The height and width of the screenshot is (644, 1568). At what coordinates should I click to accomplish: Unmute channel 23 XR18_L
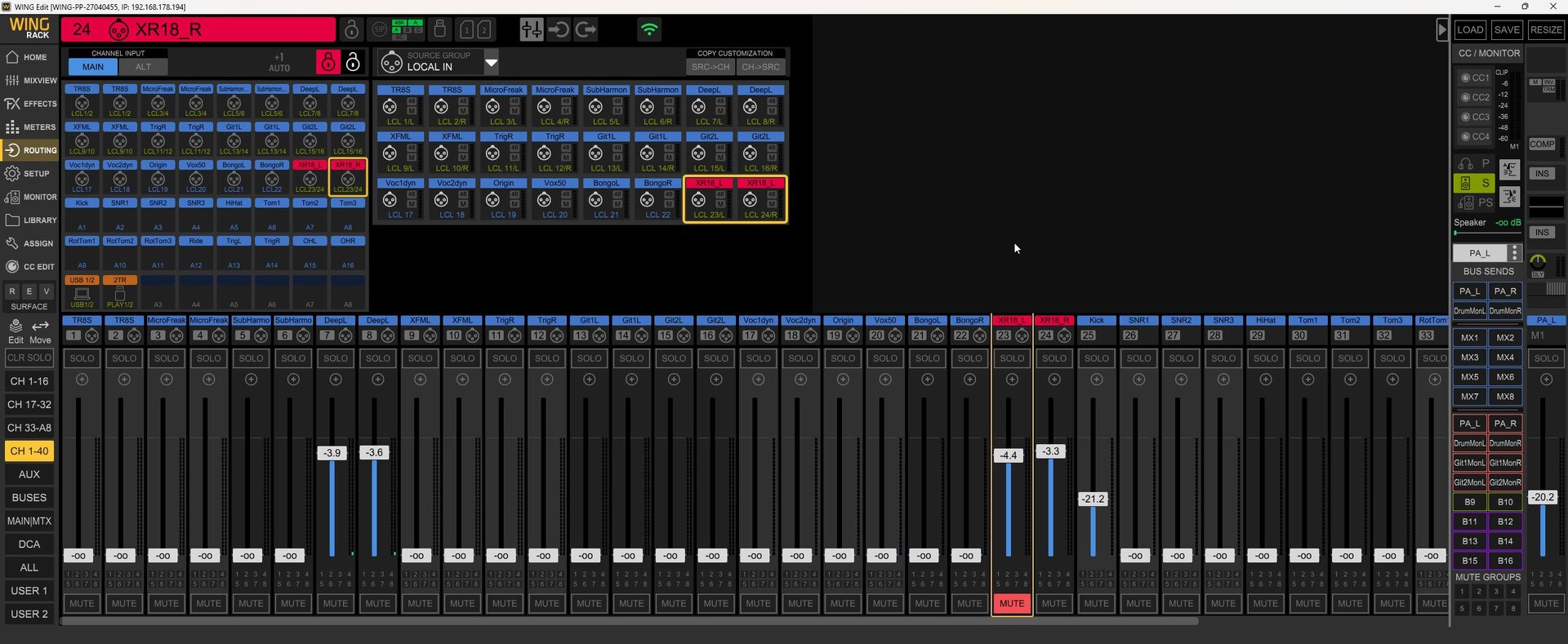pyautogui.click(x=1011, y=603)
